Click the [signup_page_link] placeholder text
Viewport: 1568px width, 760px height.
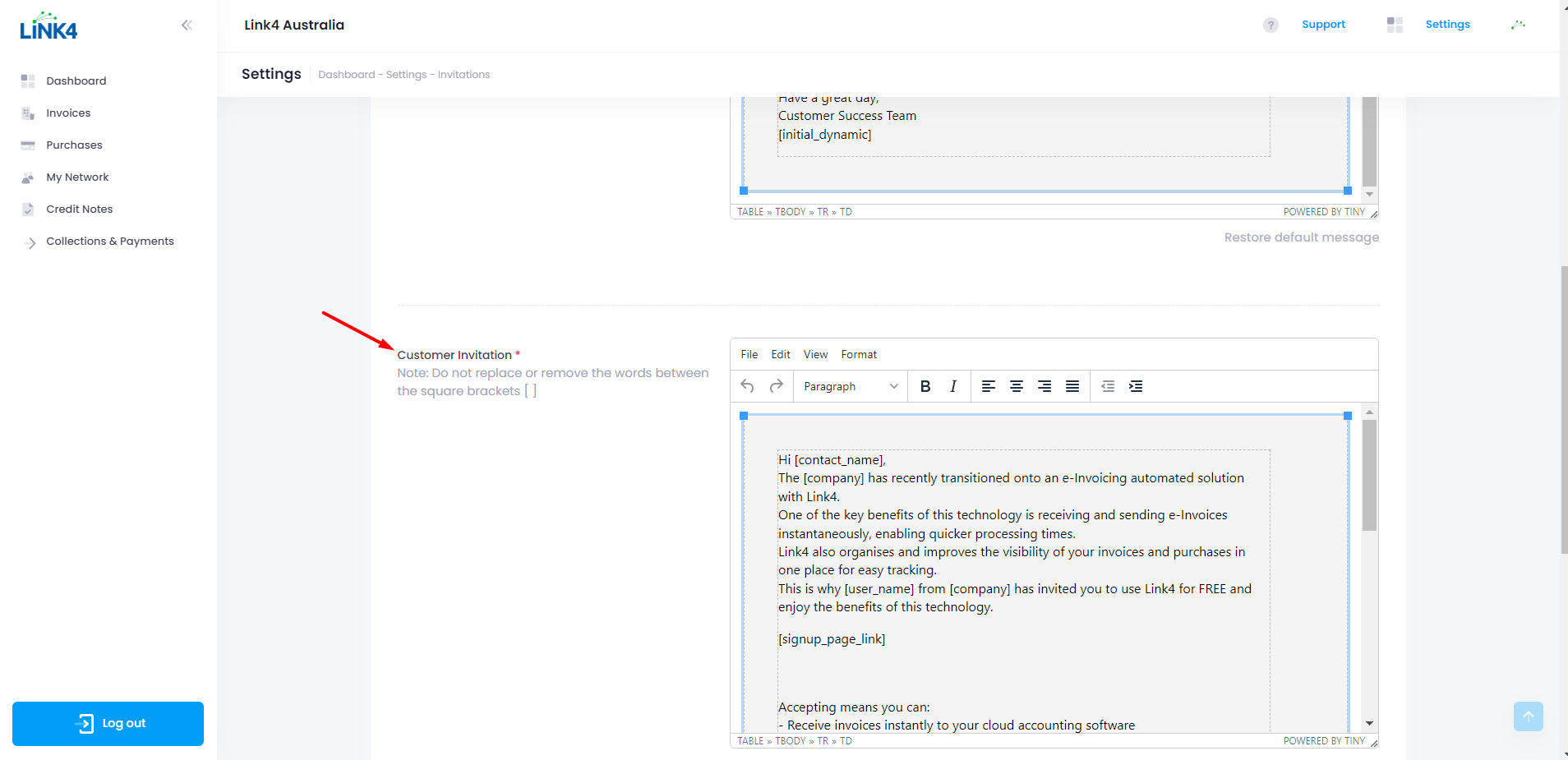[832, 639]
